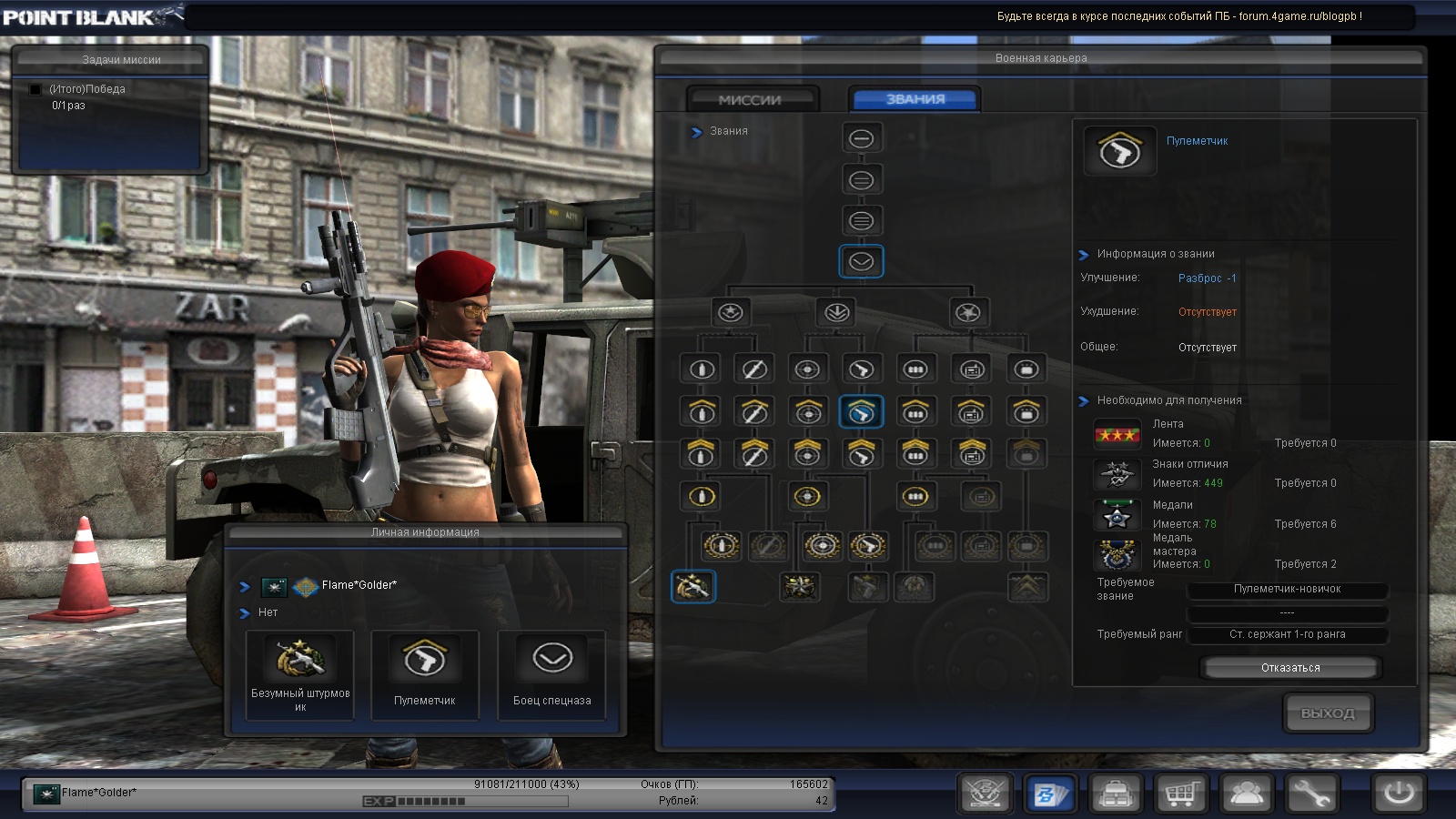
Task: Select the highlighted chevron-down rank in the tree
Action: pos(861,262)
